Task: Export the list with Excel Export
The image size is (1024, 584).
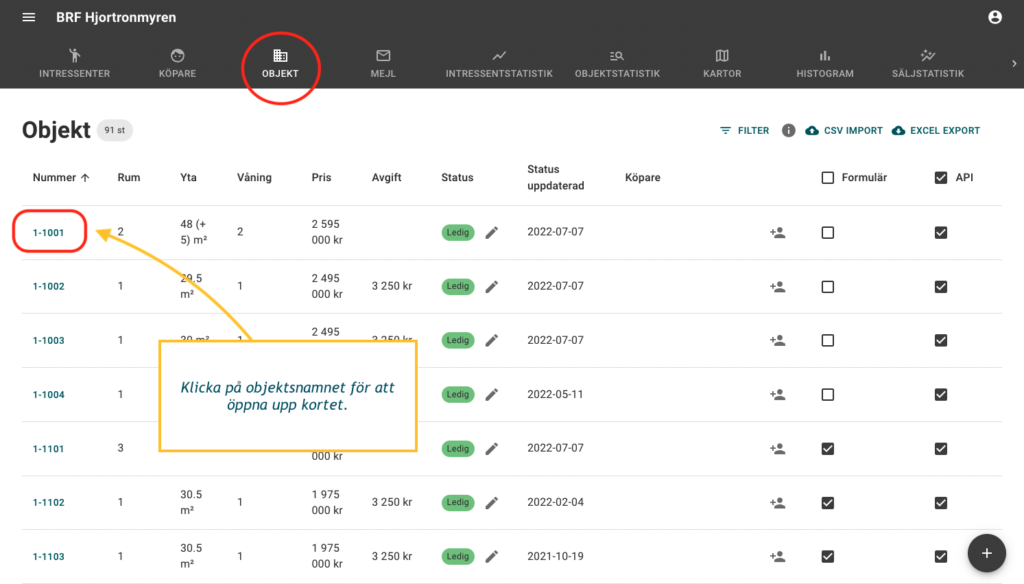Action: pyautogui.click(x=935, y=131)
